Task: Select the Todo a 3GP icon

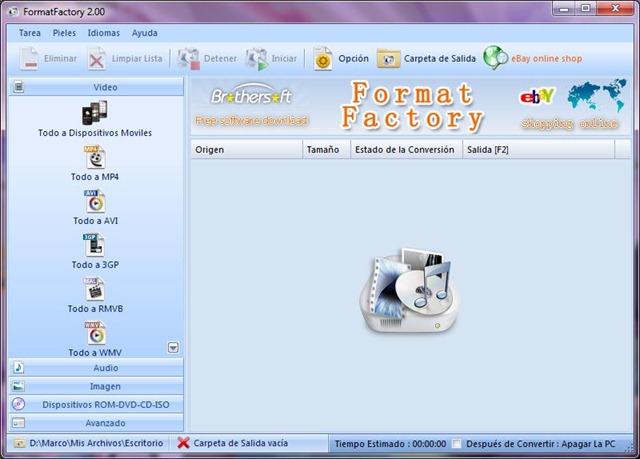Action: coord(94,245)
